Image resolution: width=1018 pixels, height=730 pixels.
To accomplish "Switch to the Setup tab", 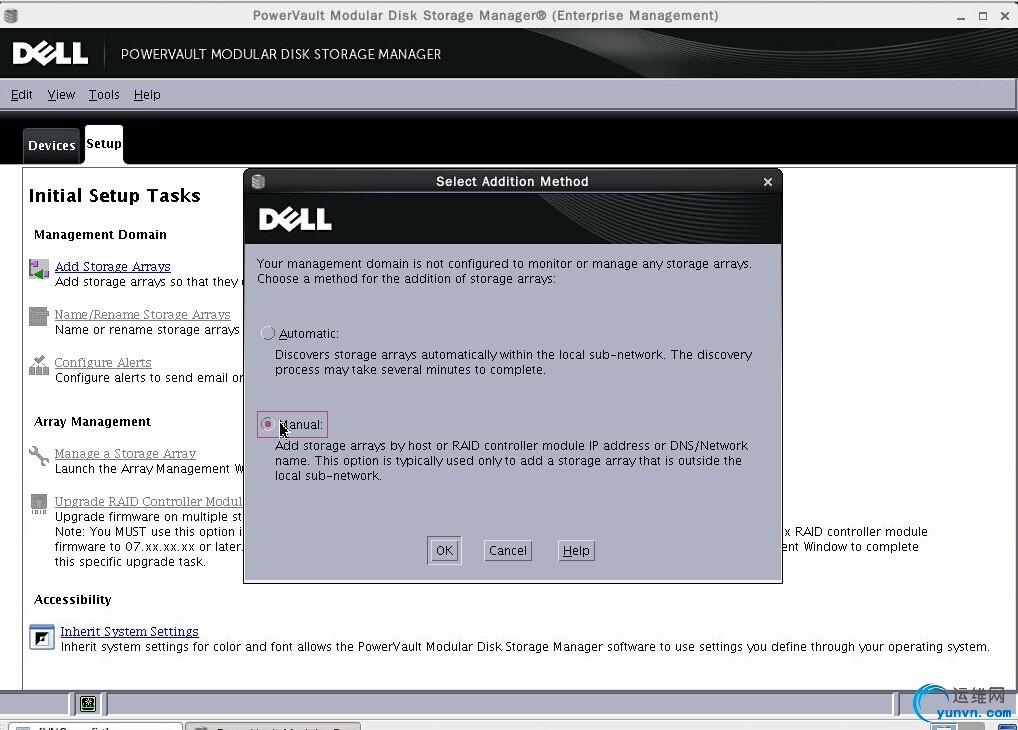I will [x=104, y=144].
